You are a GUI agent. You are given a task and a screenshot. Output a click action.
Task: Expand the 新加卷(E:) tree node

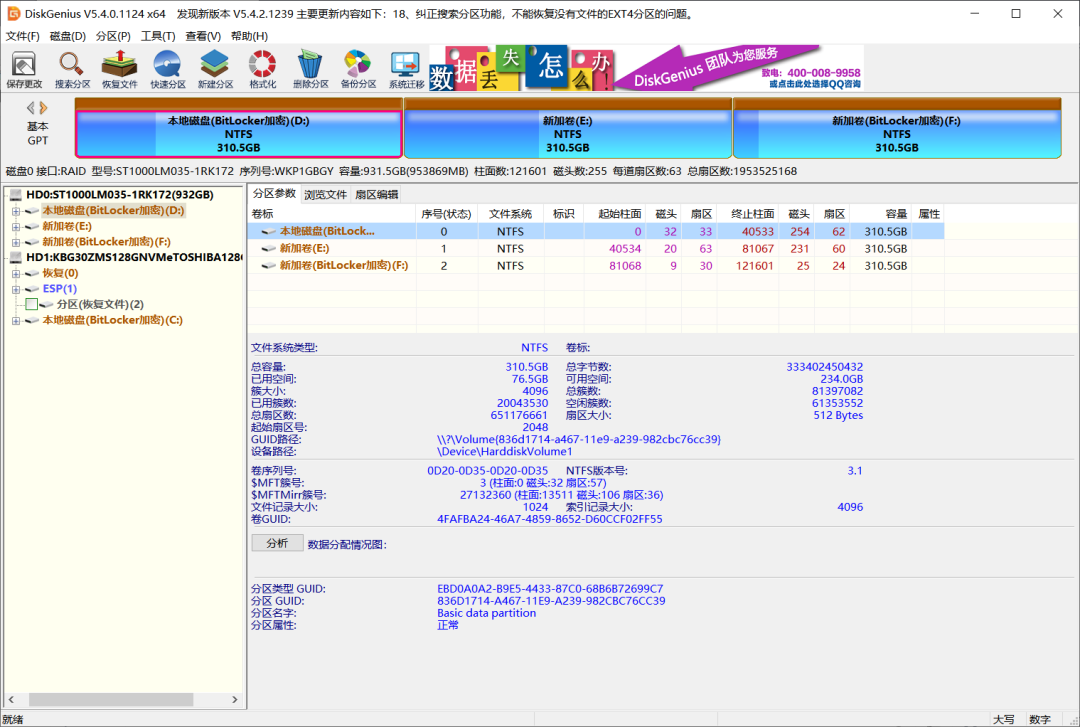16,227
